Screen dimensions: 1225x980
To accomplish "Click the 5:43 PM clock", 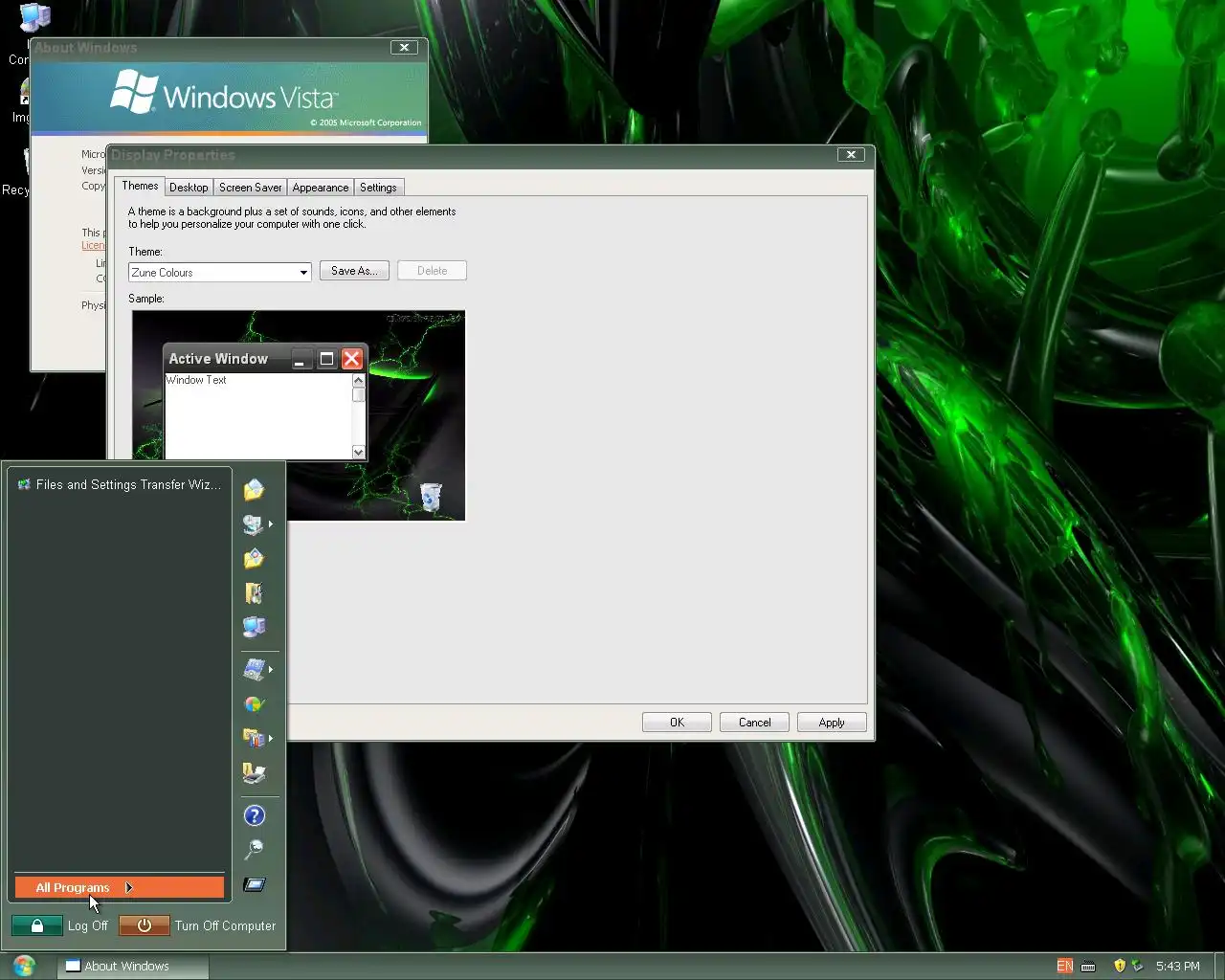I will (1177, 966).
